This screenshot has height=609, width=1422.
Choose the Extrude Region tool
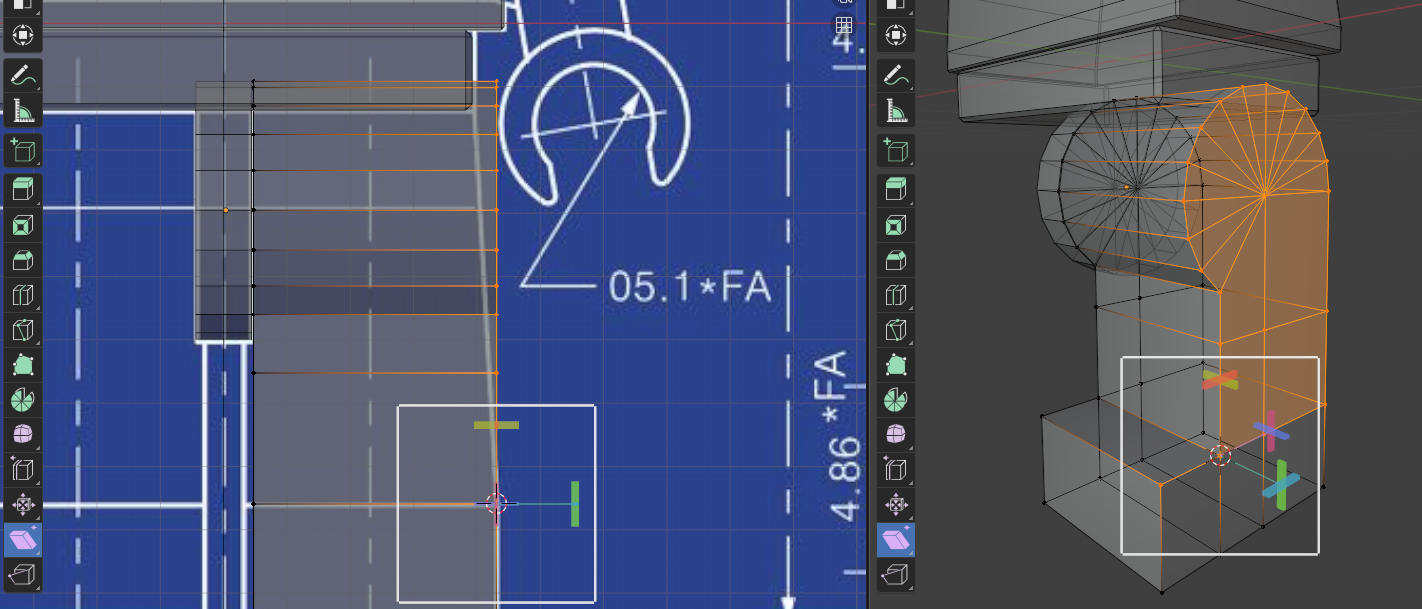(22, 190)
